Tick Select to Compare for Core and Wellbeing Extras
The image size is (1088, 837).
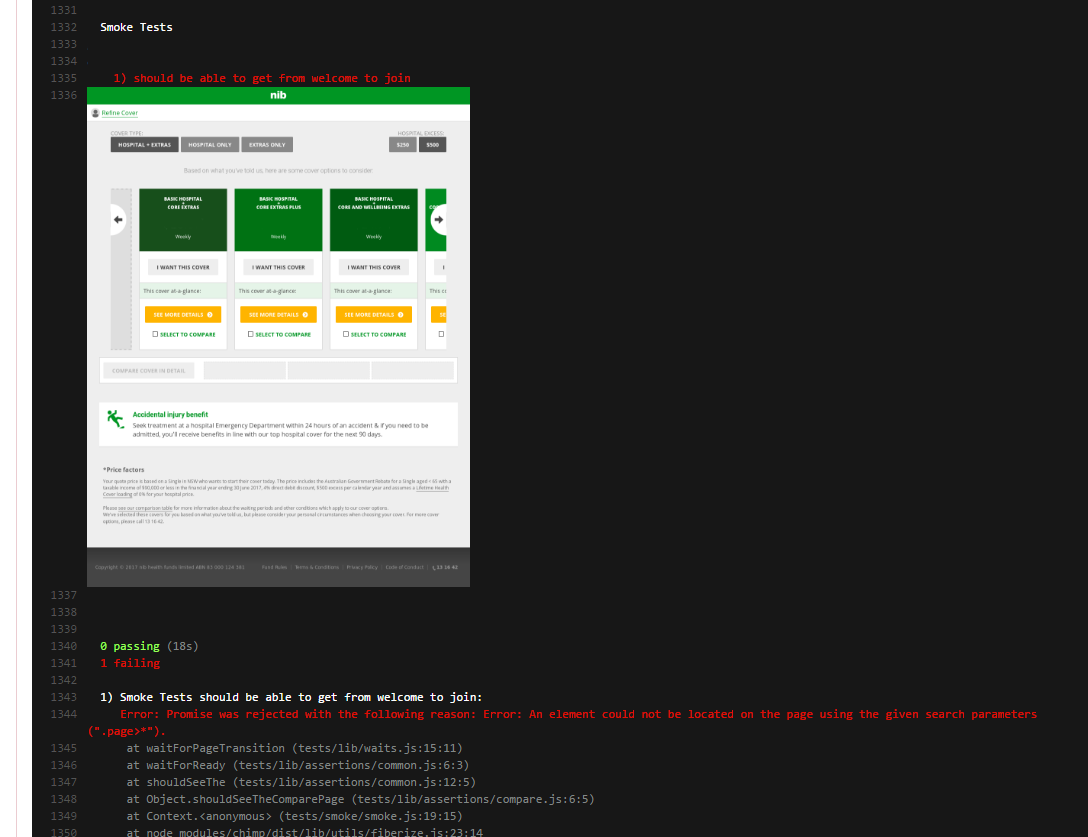346,334
